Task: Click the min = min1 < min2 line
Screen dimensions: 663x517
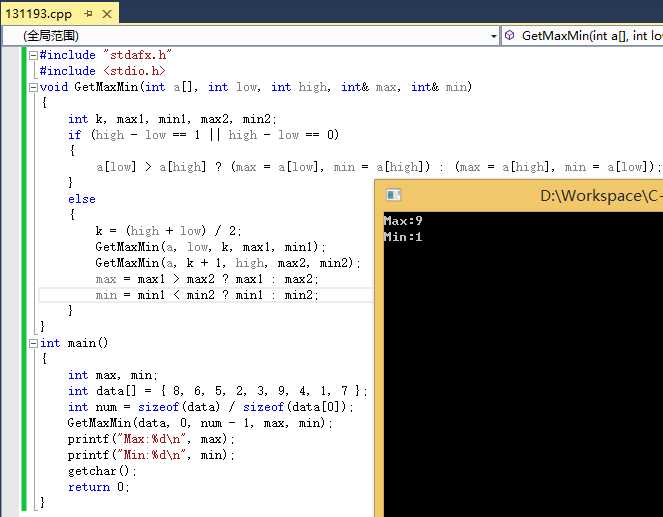Action: [207, 295]
